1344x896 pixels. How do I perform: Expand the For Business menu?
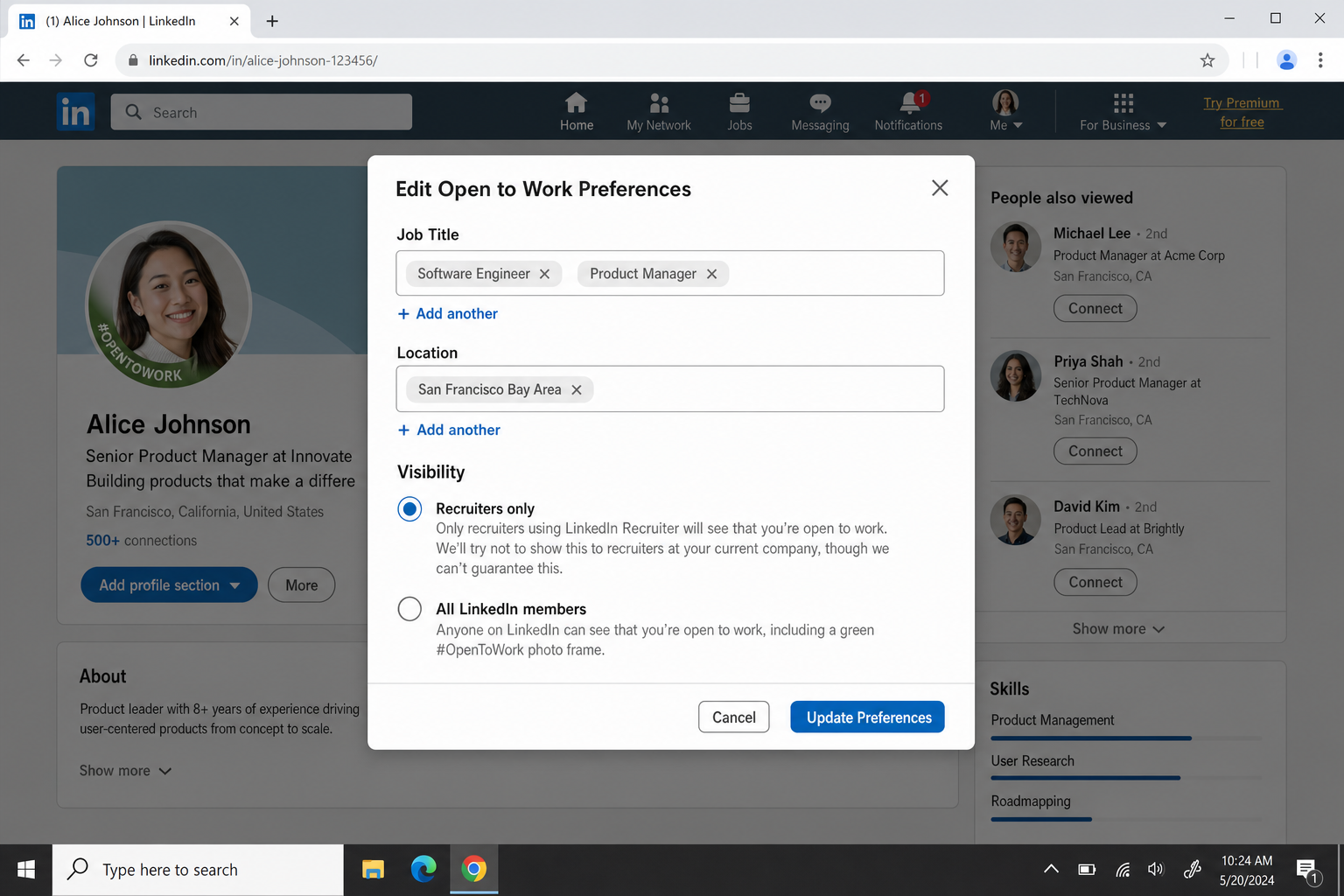pyautogui.click(x=1123, y=112)
